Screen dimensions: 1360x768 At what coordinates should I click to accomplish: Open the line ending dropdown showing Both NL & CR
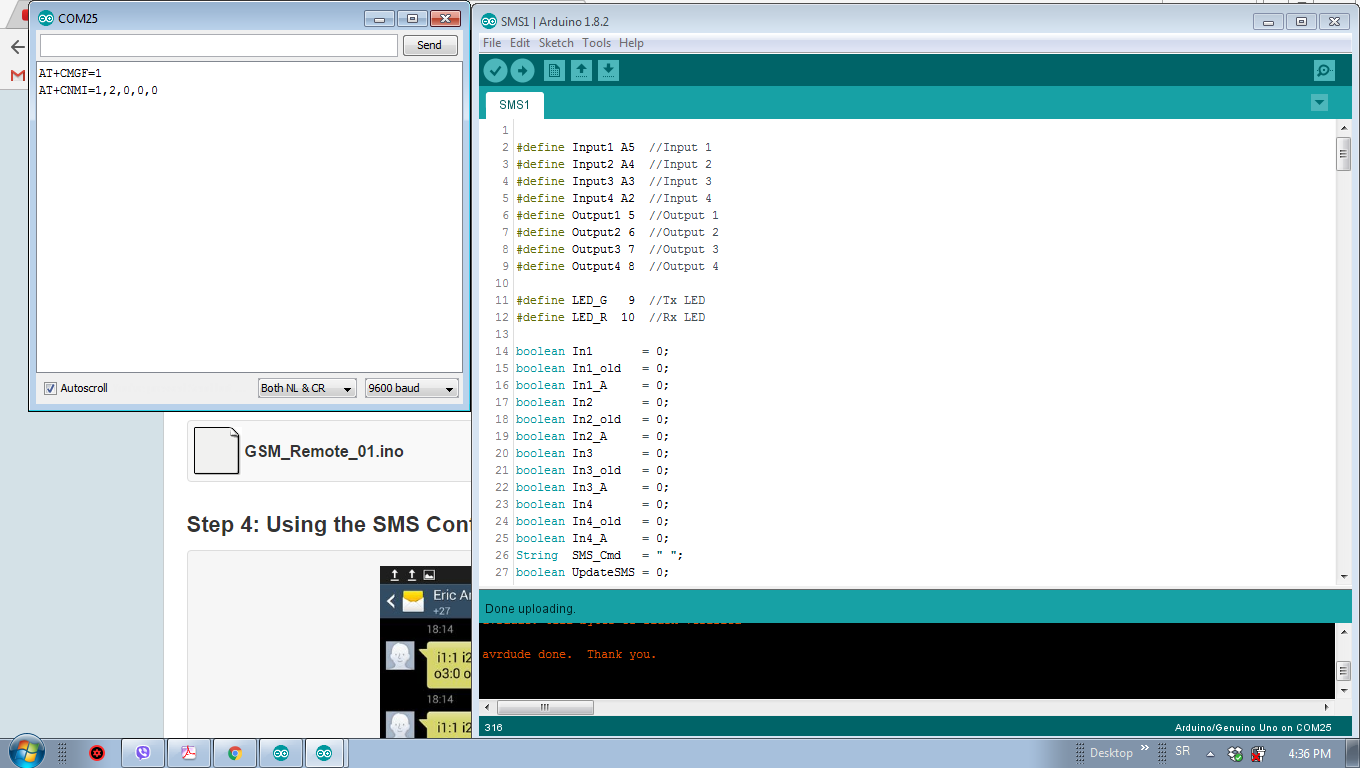[x=307, y=388]
